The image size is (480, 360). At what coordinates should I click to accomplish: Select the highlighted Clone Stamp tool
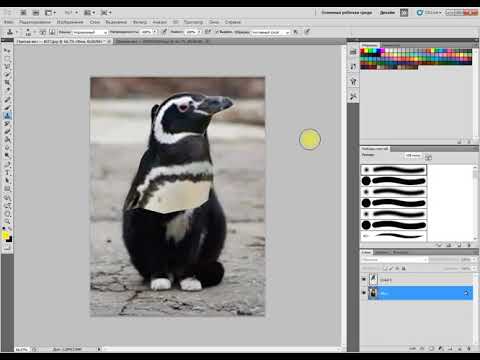7,115
